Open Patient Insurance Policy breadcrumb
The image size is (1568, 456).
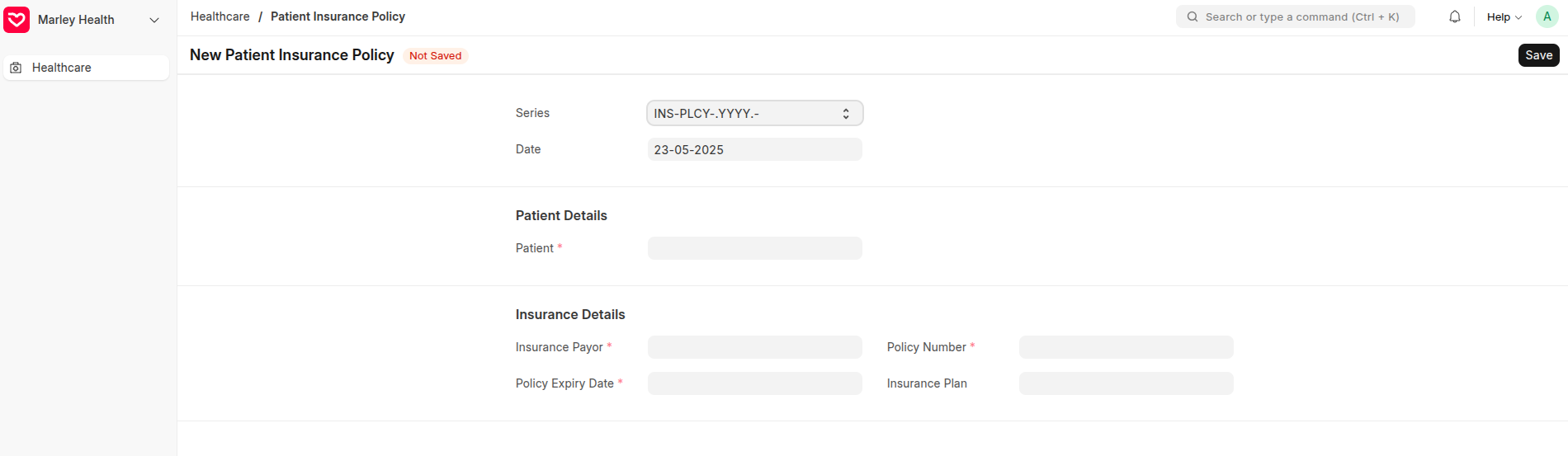click(x=338, y=16)
